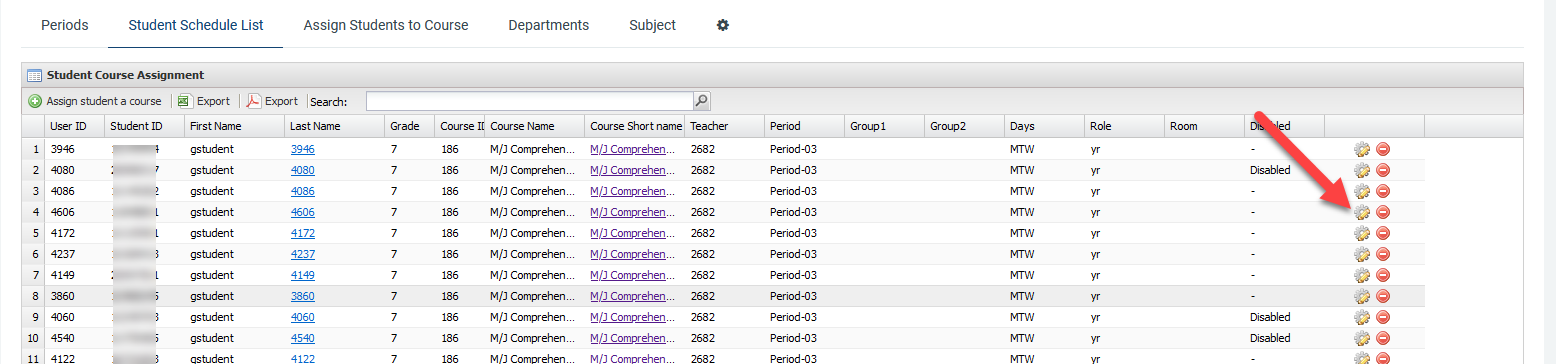Viewport: 1556px width, 364px height.
Task: Switch to the Periods tab
Action: coord(65,25)
